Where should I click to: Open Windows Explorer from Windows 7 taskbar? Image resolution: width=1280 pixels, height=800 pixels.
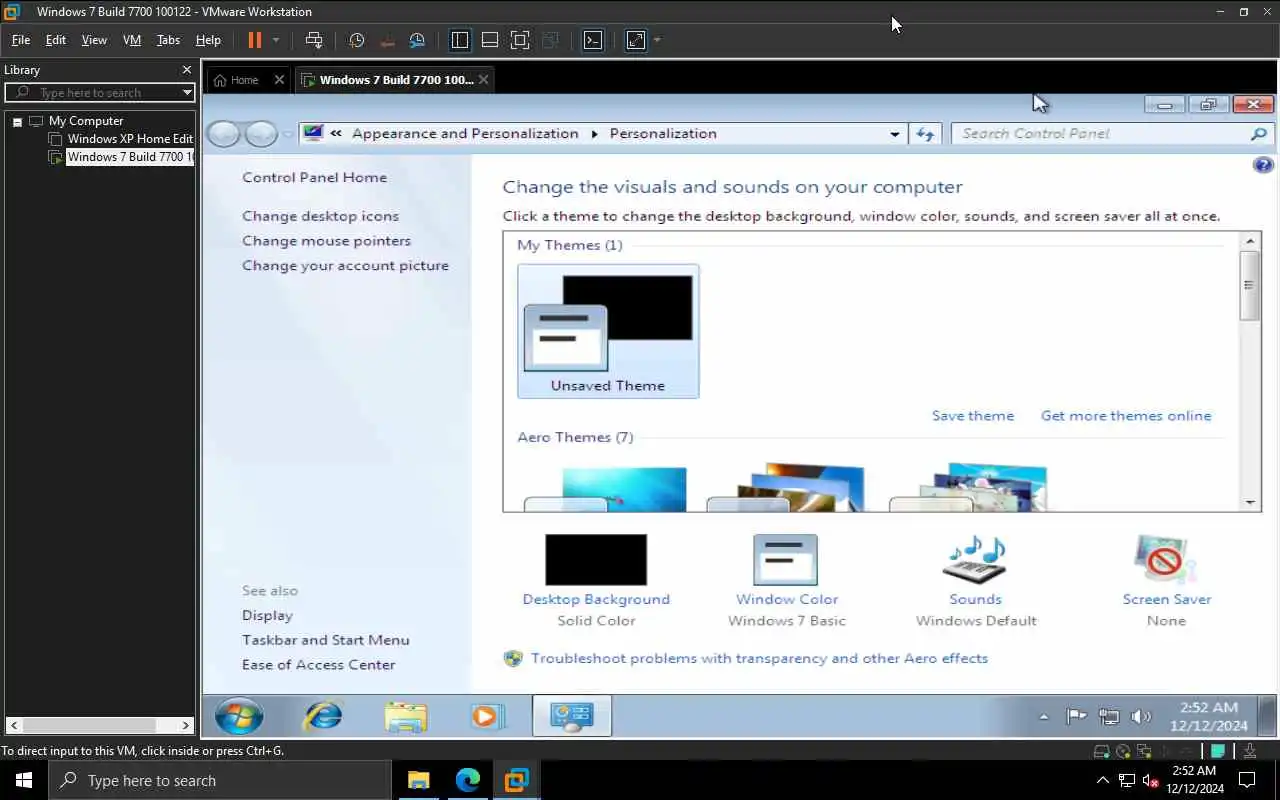tap(406, 716)
